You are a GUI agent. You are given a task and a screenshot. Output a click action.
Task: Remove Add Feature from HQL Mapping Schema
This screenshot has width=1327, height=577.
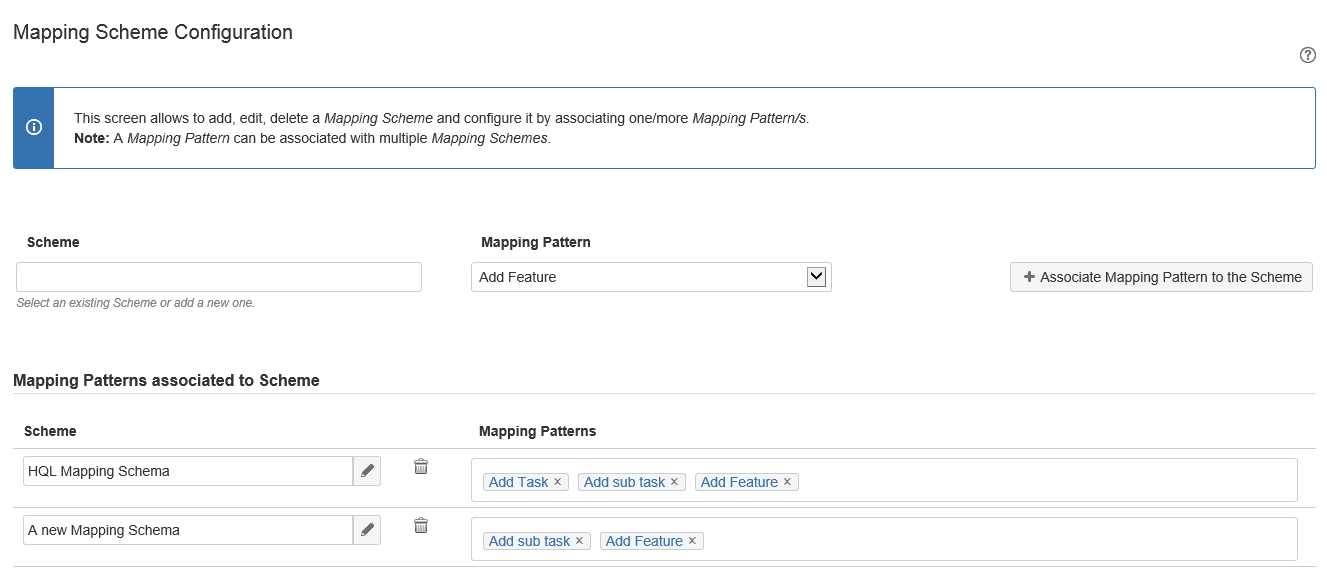[x=787, y=482]
